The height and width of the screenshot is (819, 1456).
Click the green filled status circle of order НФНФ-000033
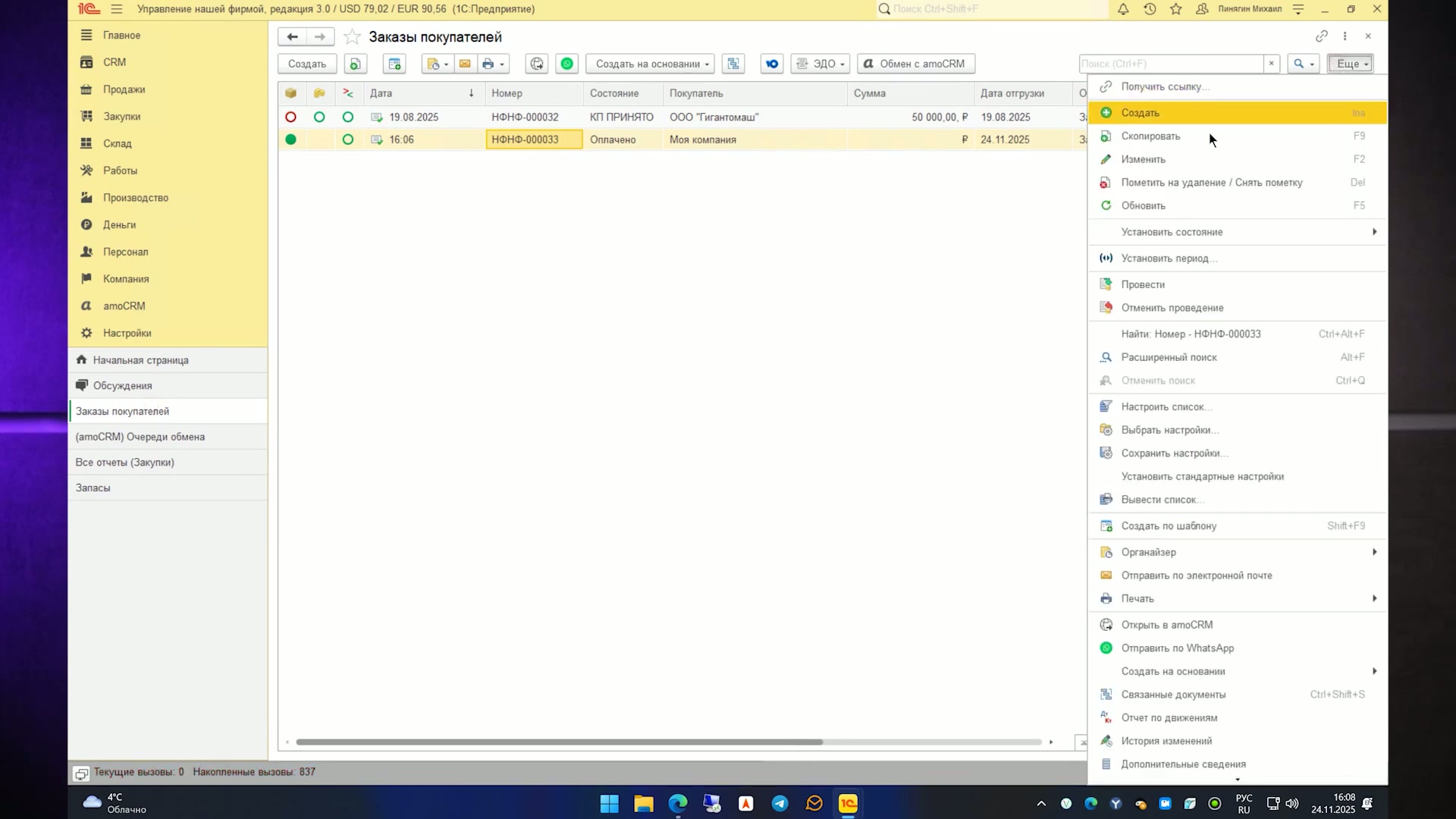[290, 140]
